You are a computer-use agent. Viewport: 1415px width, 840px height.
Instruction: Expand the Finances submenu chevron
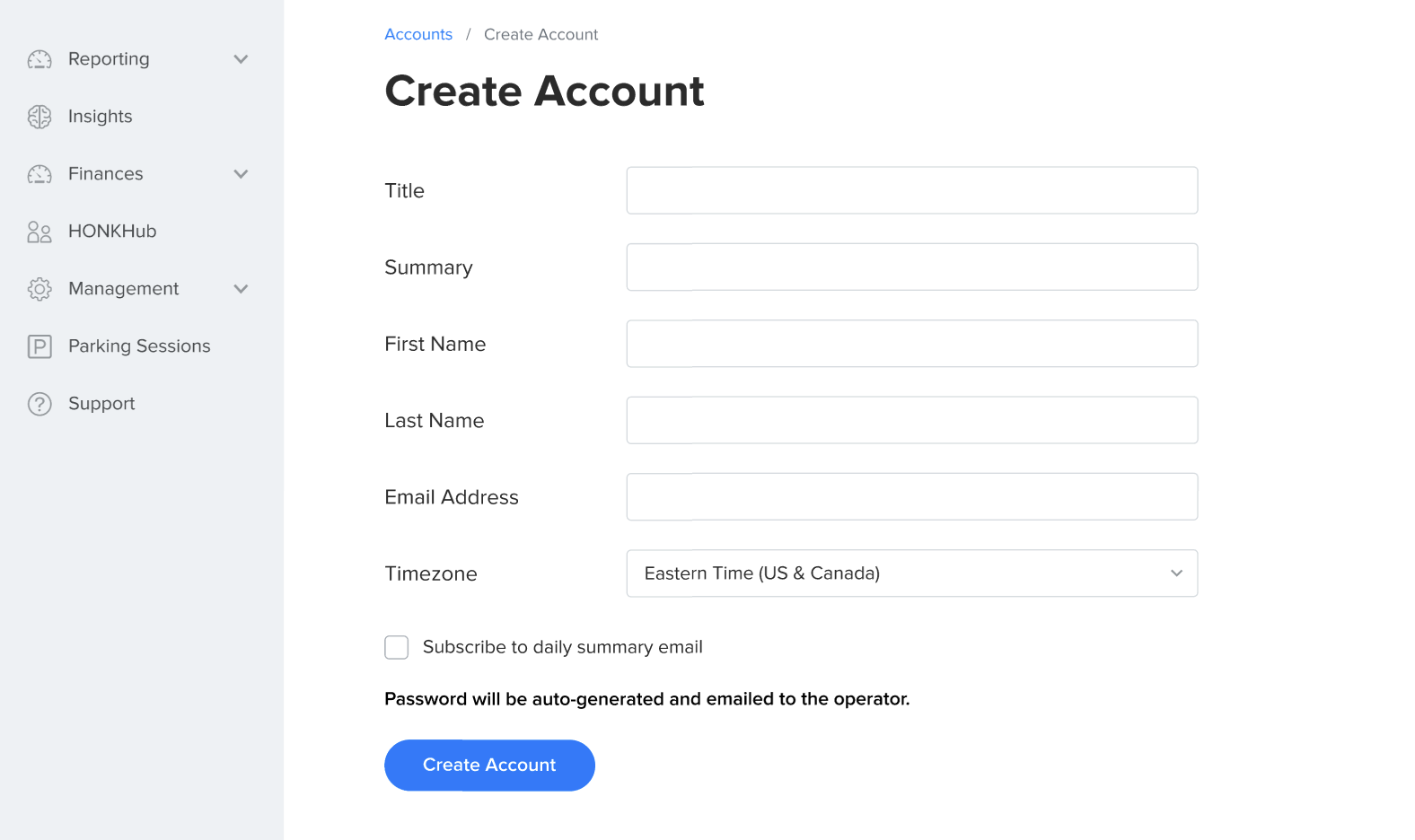[241, 174]
